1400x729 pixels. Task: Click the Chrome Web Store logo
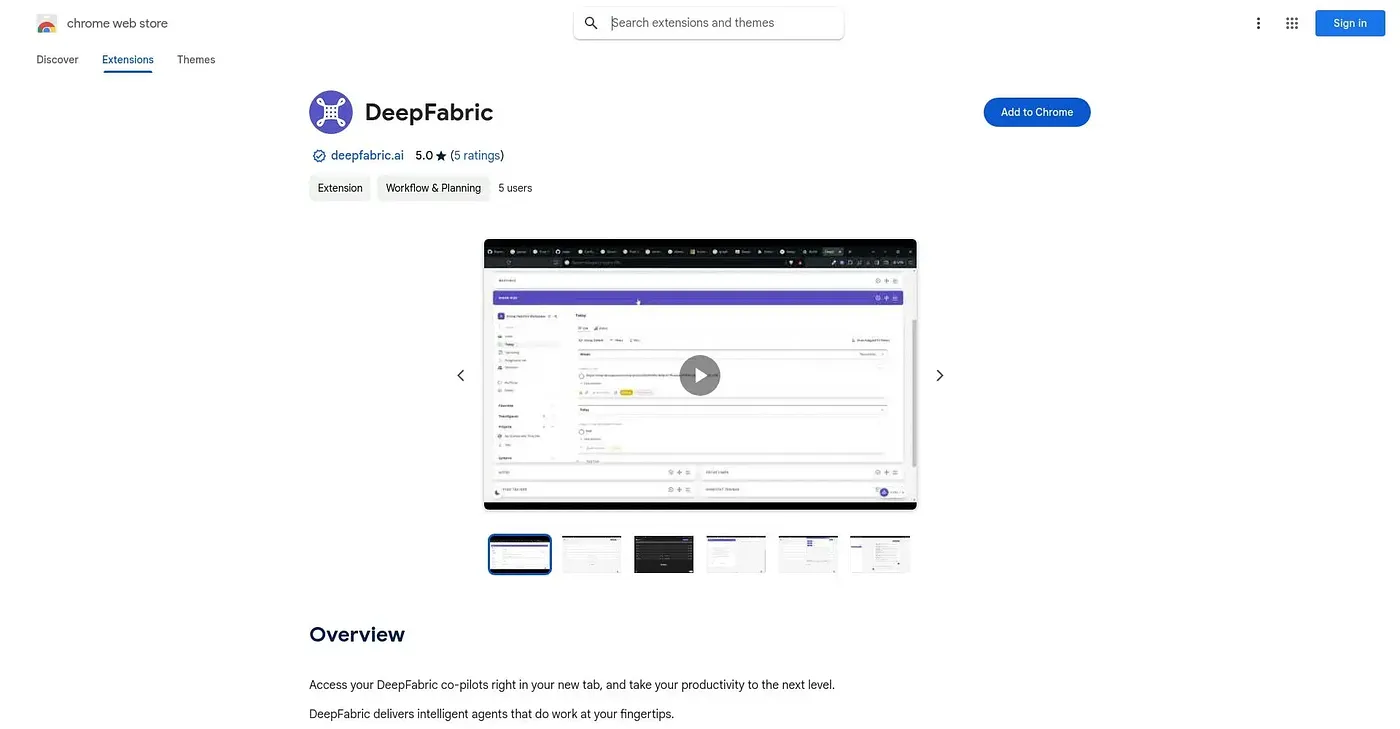coord(47,23)
